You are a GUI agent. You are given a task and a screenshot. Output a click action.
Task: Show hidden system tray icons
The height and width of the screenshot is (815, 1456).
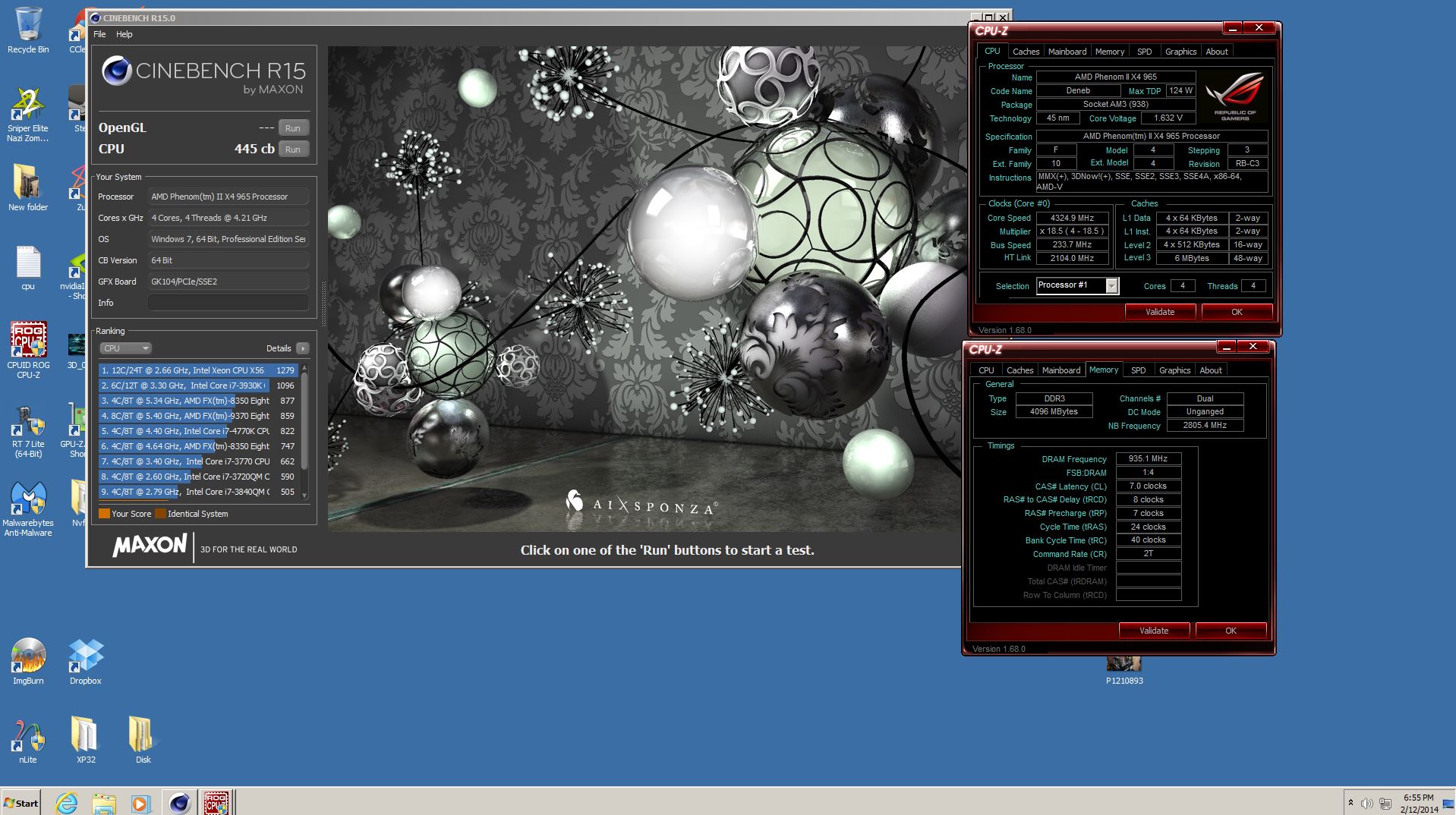coord(1350,803)
